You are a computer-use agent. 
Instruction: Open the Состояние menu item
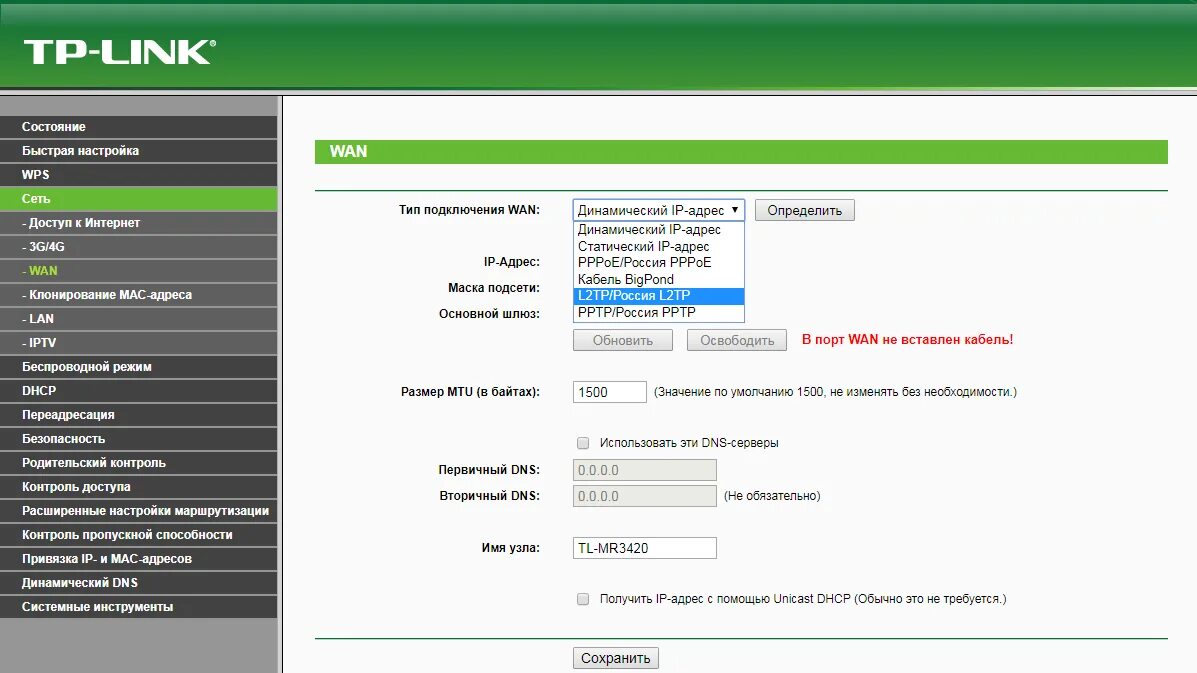(x=138, y=127)
